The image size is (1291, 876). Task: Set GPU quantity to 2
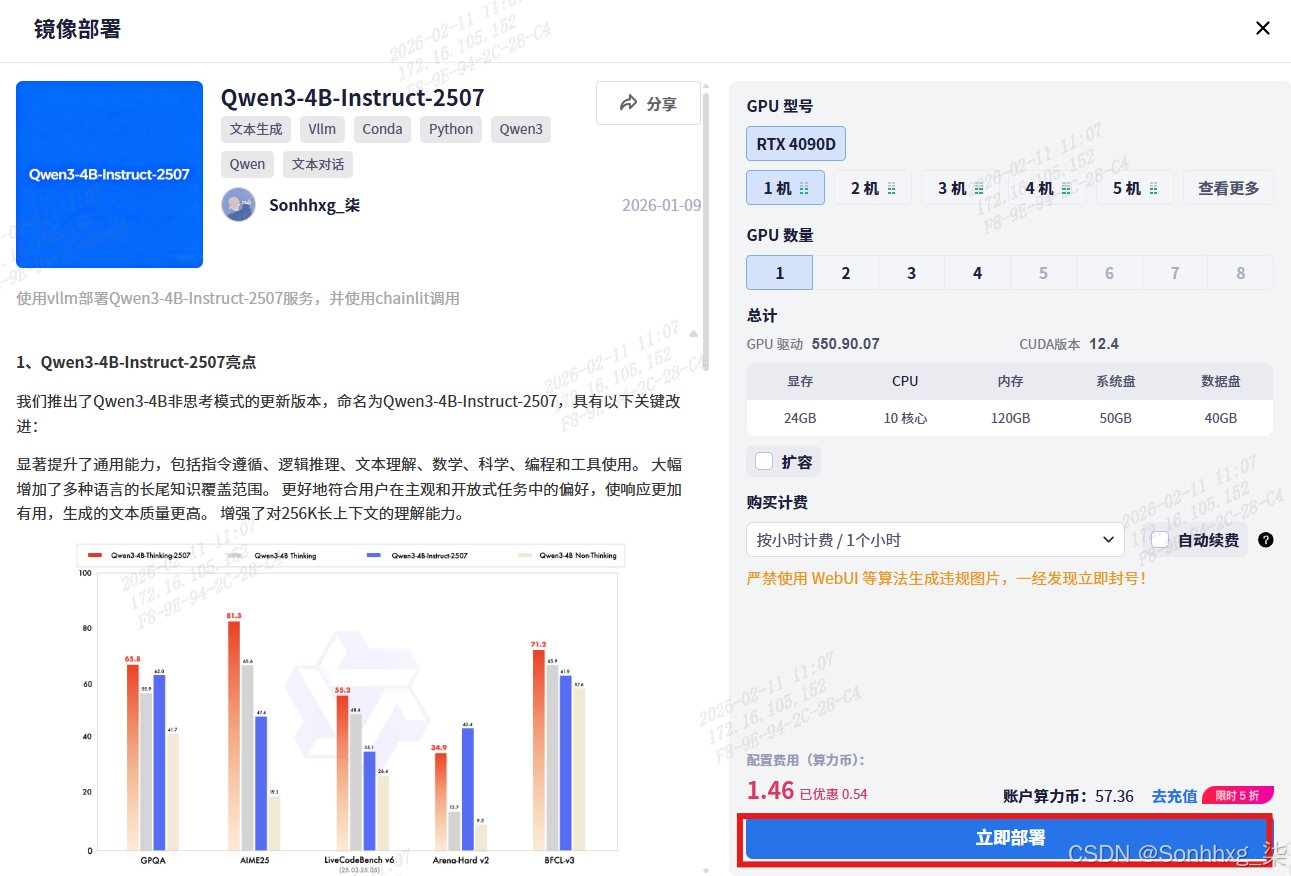pyautogui.click(x=845, y=272)
